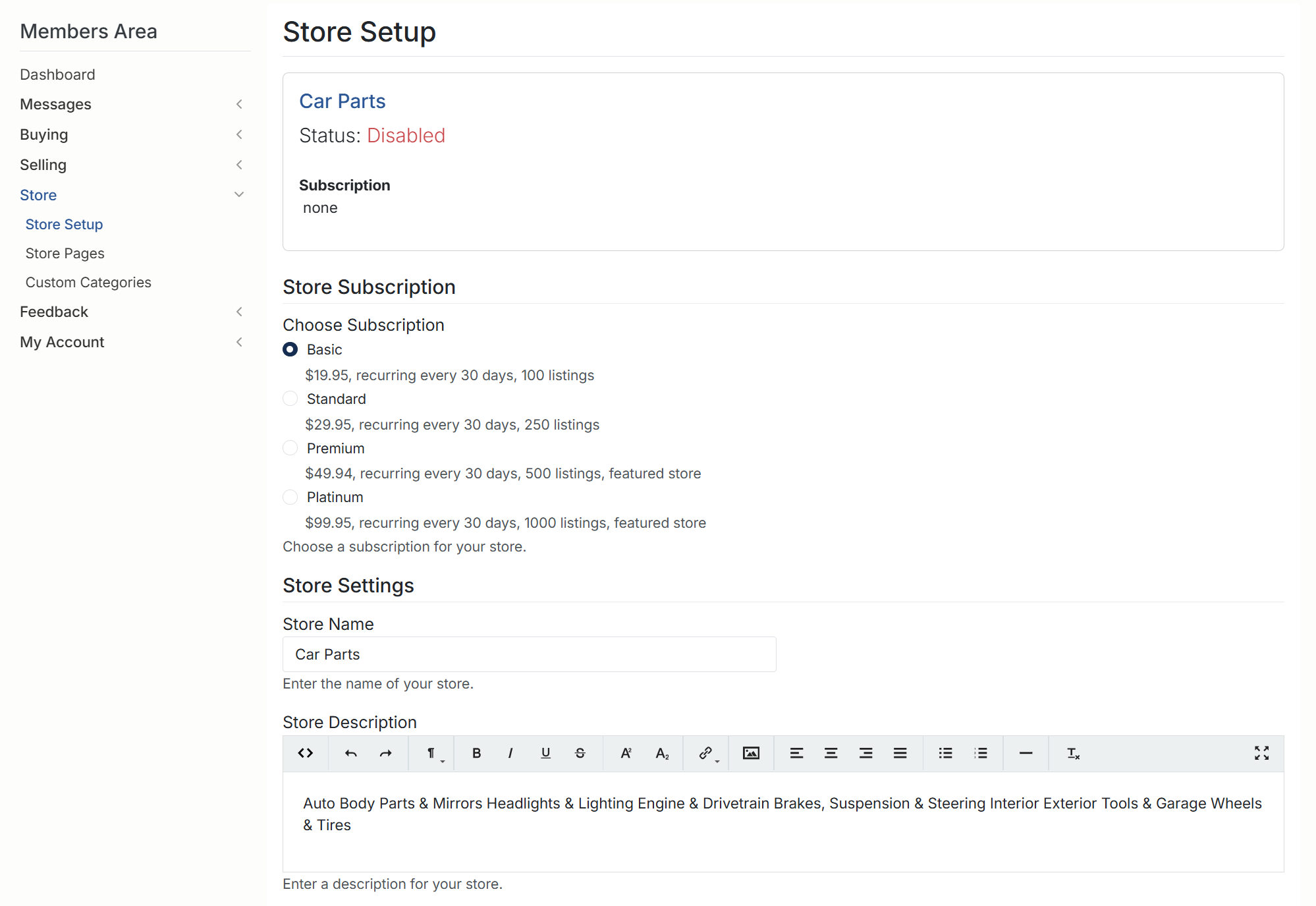This screenshot has height=906, width=1316.
Task: Open Store Pages in sidebar
Action: tap(65, 253)
